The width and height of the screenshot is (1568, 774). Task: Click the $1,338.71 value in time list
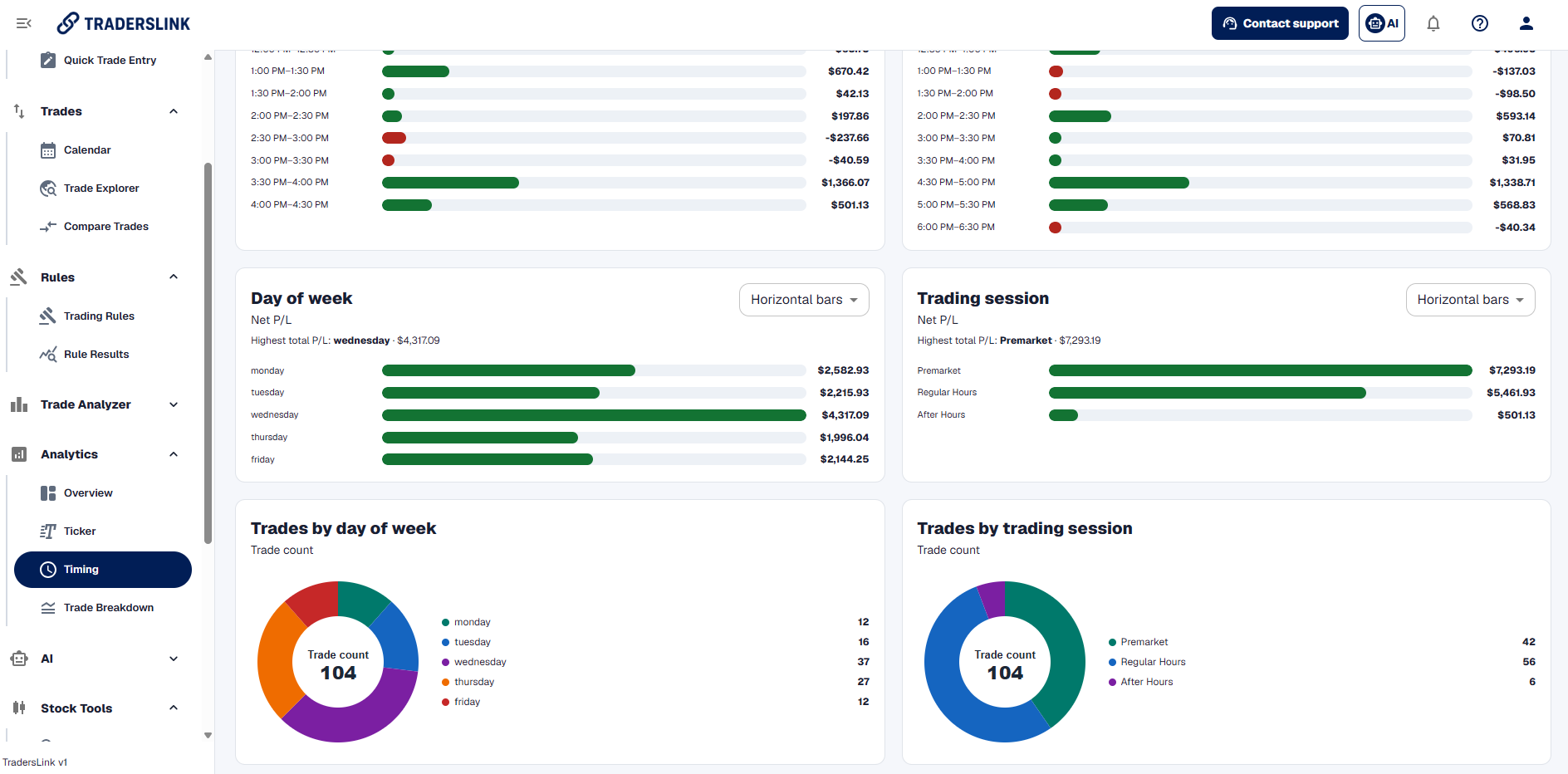[1512, 183]
